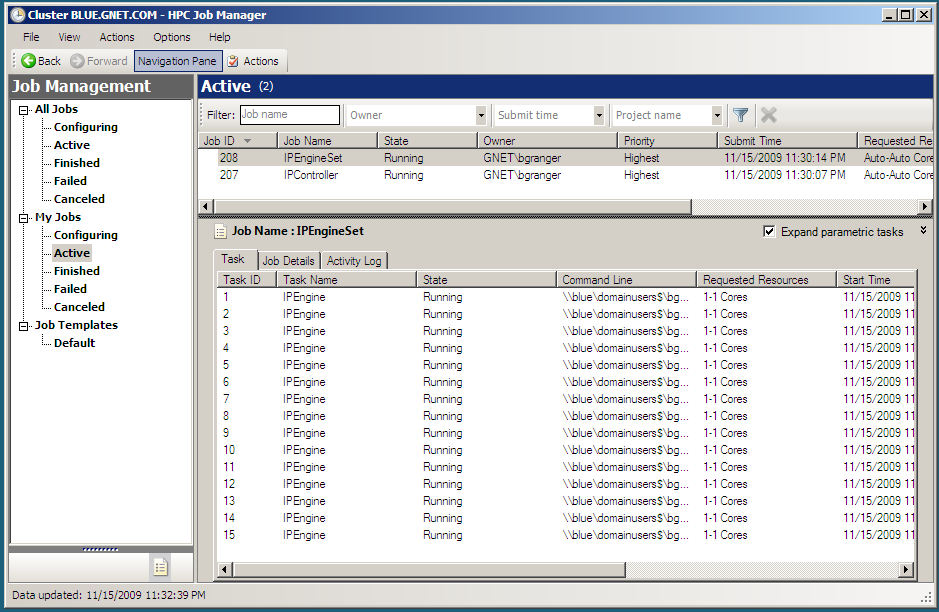Click the Back arrow icon
939x612 pixels.
[x=29, y=61]
